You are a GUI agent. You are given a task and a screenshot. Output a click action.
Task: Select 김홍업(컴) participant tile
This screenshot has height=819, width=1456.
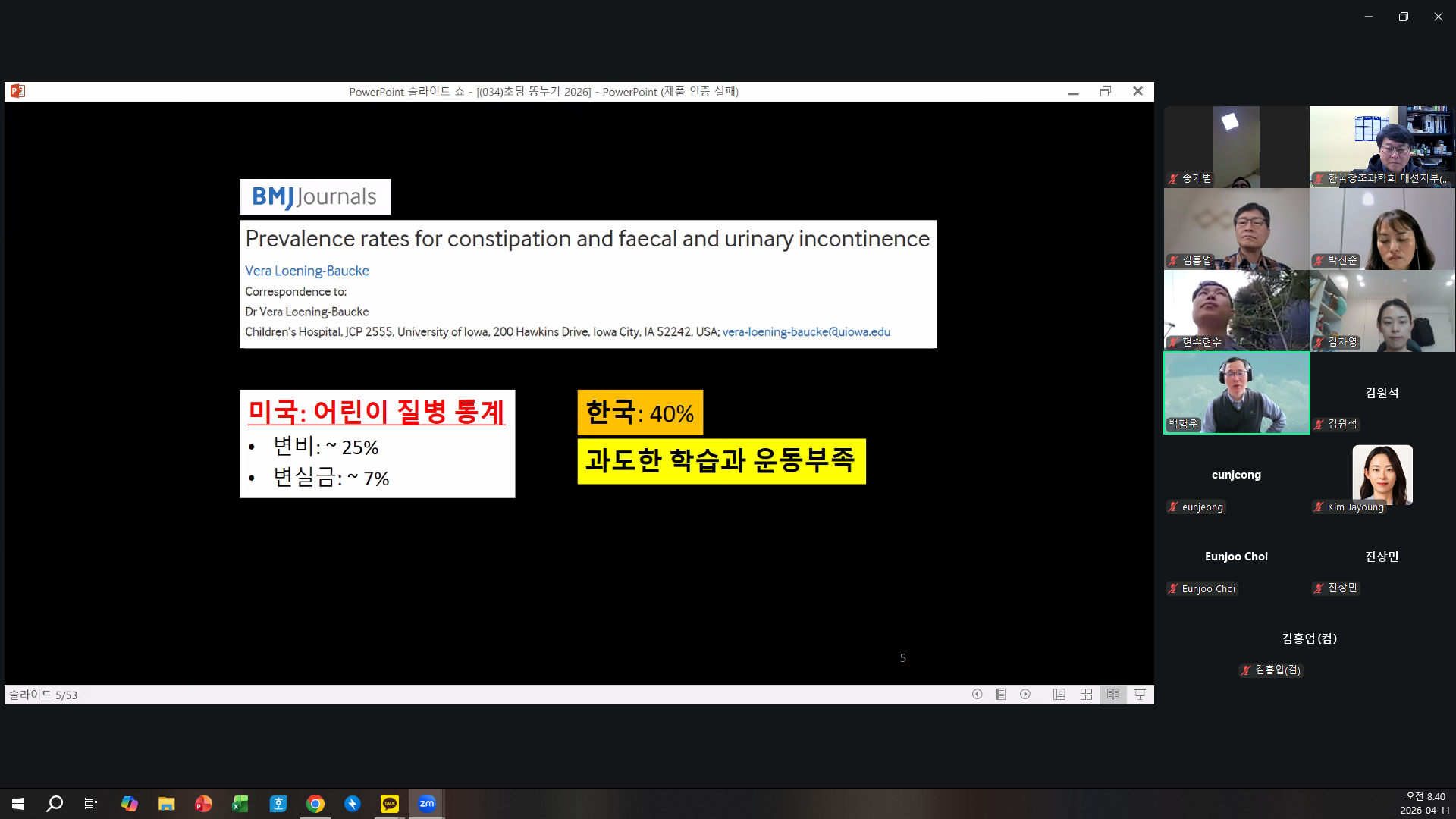coord(1309,638)
